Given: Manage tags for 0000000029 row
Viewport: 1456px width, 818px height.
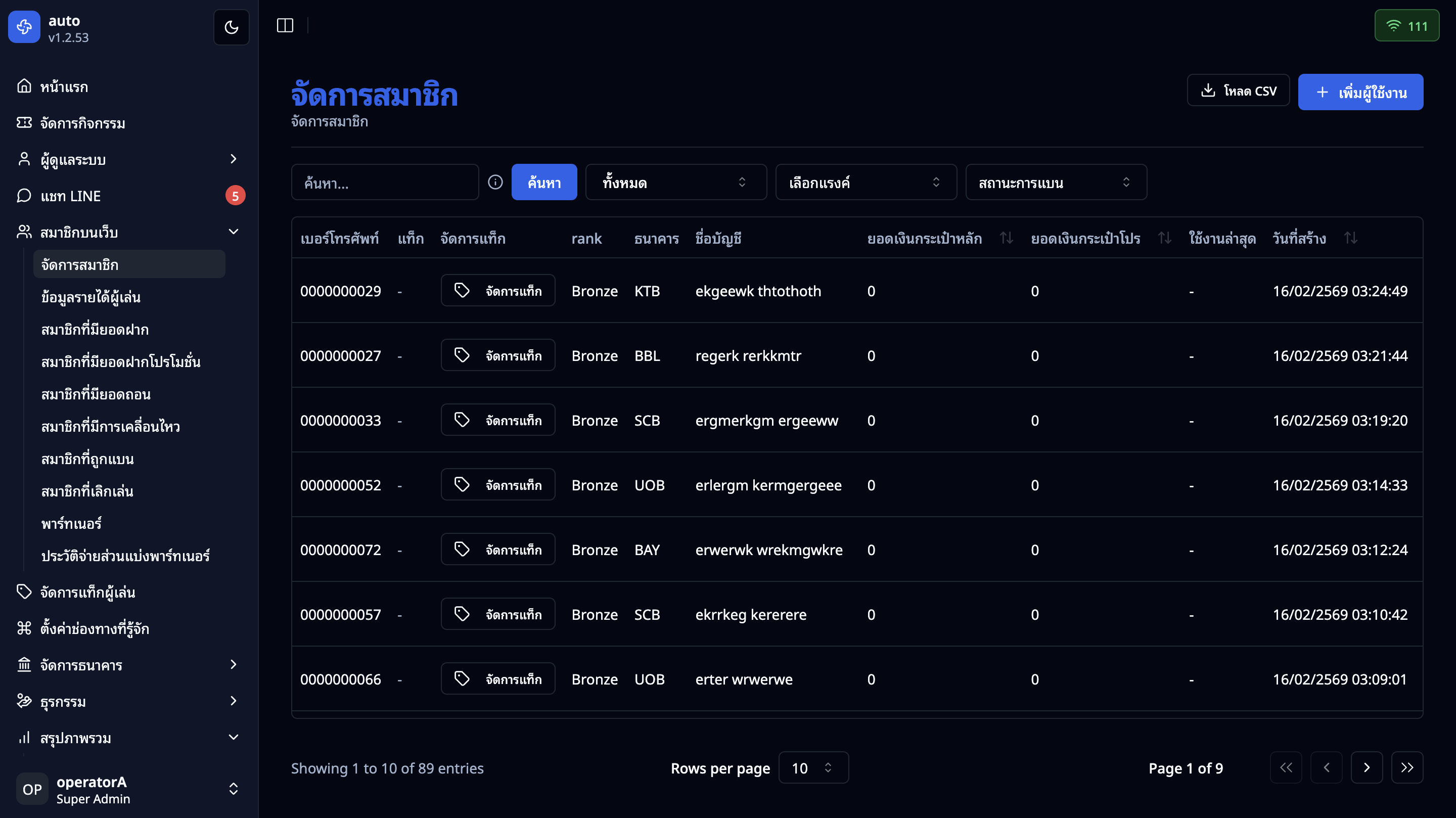Looking at the screenshot, I should (x=497, y=291).
